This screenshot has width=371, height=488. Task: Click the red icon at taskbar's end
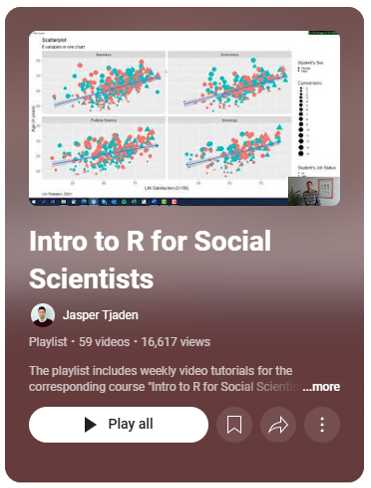click(174, 202)
